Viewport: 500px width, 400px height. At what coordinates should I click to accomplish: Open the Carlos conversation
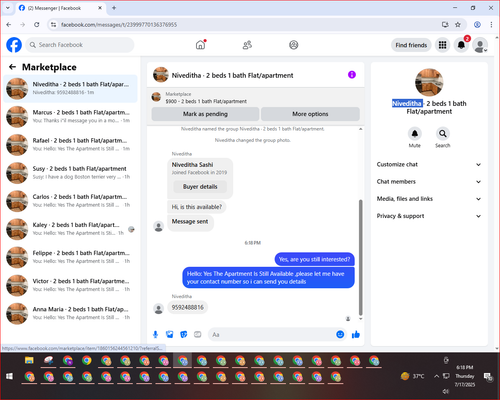pyautogui.click(x=70, y=201)
